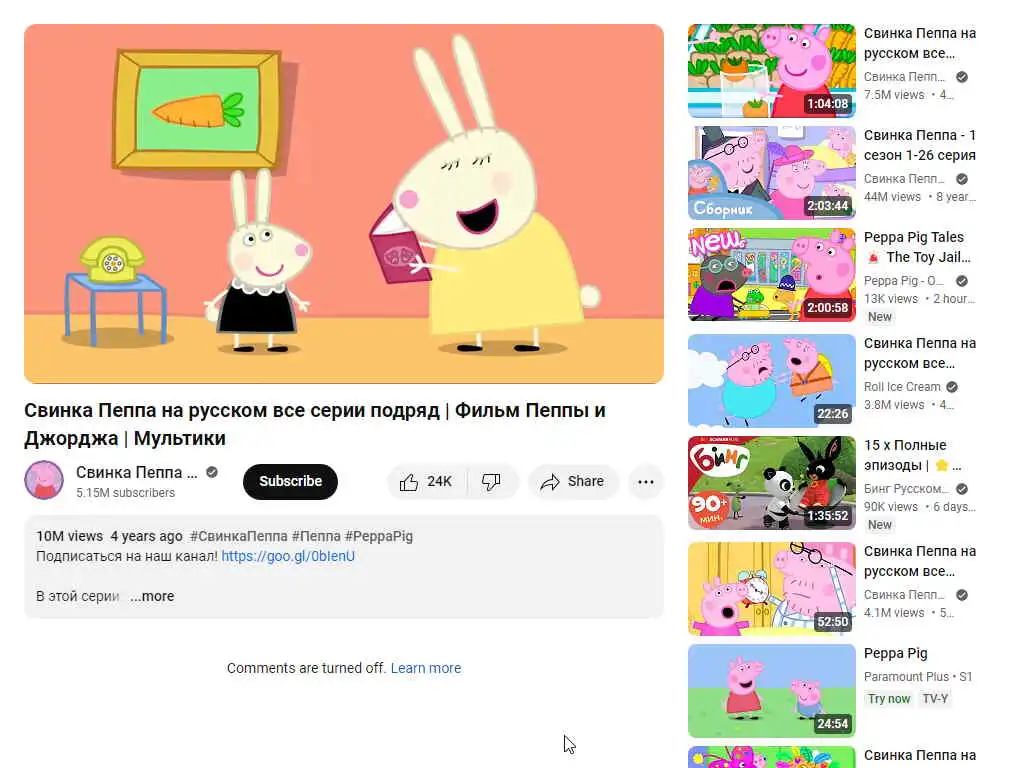Open title Peppa Pig Tales The Toy Jail
This screenshot has height=768, width=1024.
coord(917,247)
